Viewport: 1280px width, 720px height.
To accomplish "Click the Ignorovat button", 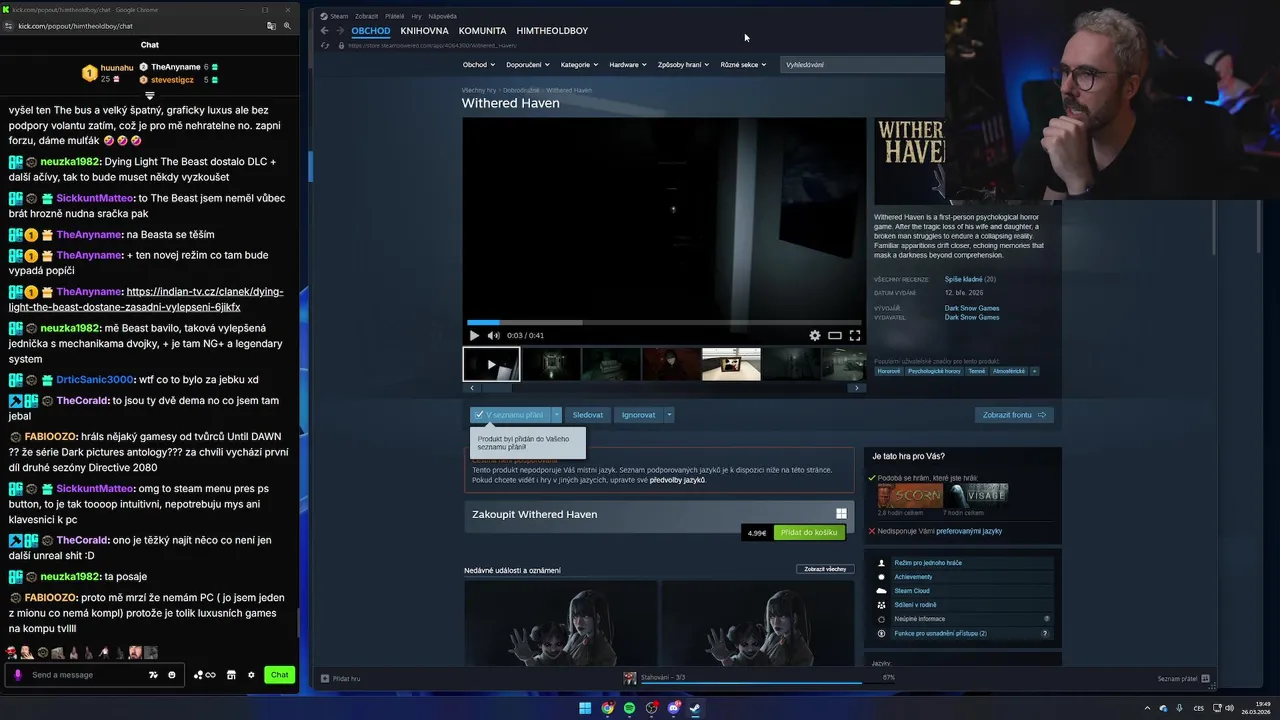I will tap(638, 415).
